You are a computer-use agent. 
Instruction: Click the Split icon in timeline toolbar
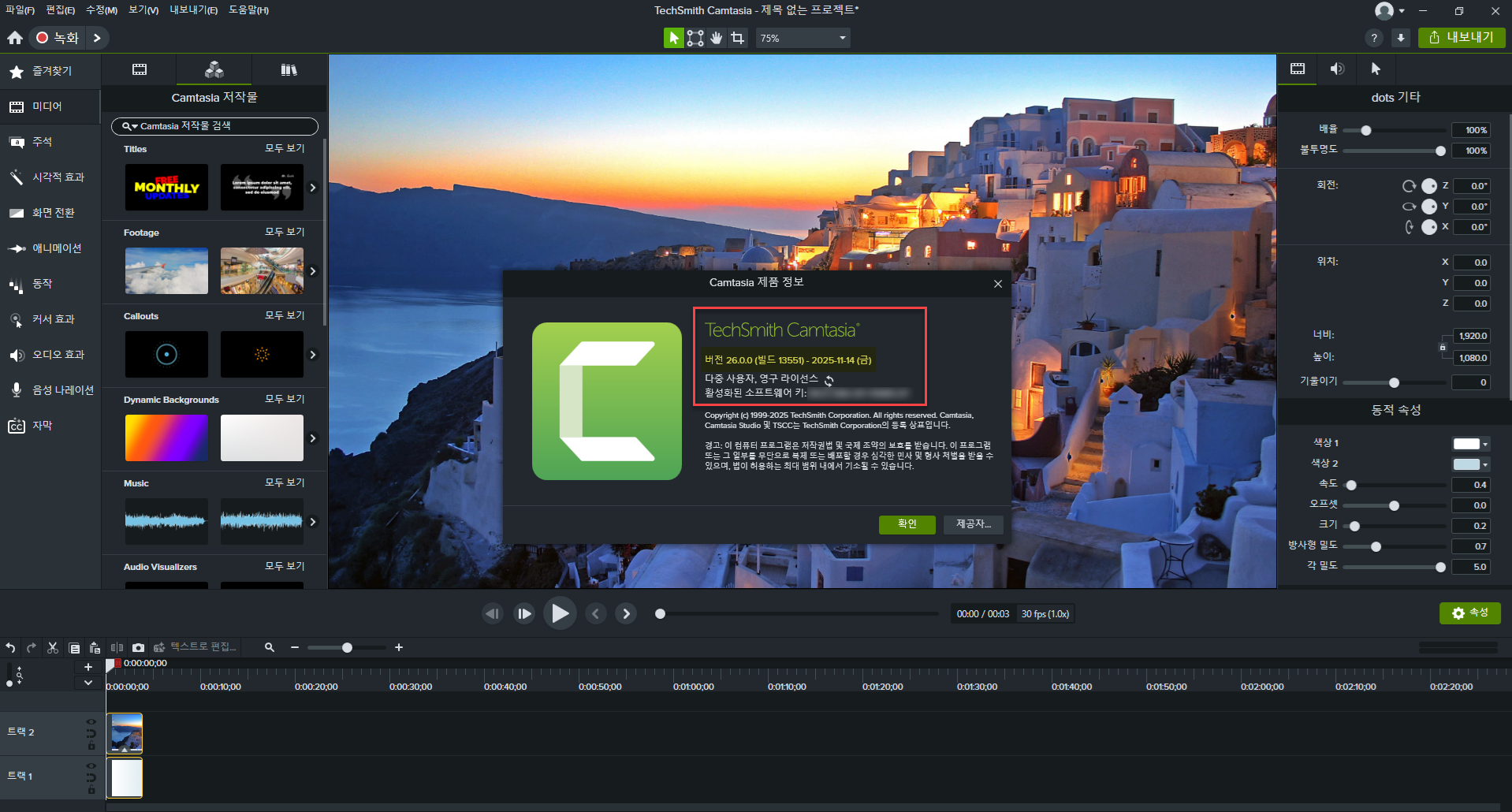(x=117, y=647)
